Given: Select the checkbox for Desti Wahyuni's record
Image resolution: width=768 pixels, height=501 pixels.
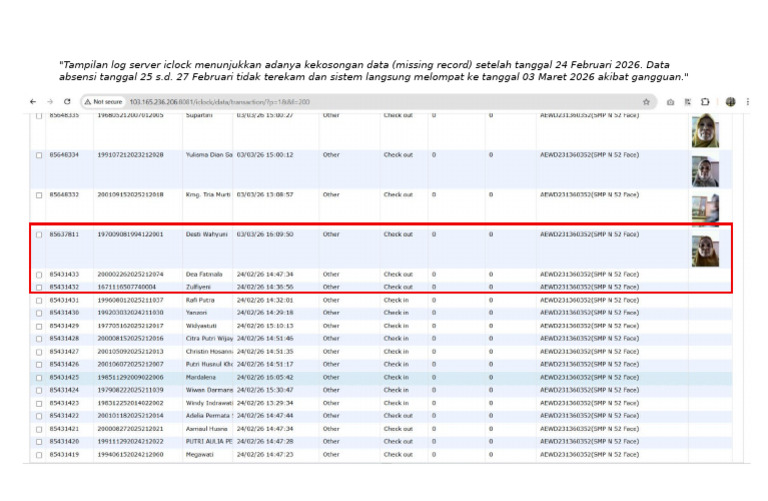Looking at the screenshot, I should coord(39,235).
